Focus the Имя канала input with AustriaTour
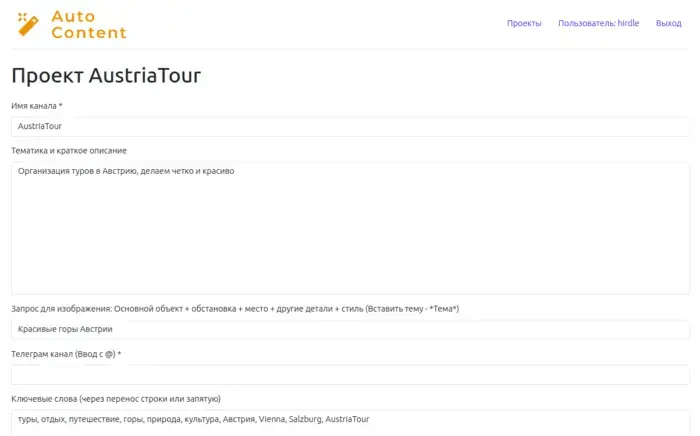 point(350,126)
